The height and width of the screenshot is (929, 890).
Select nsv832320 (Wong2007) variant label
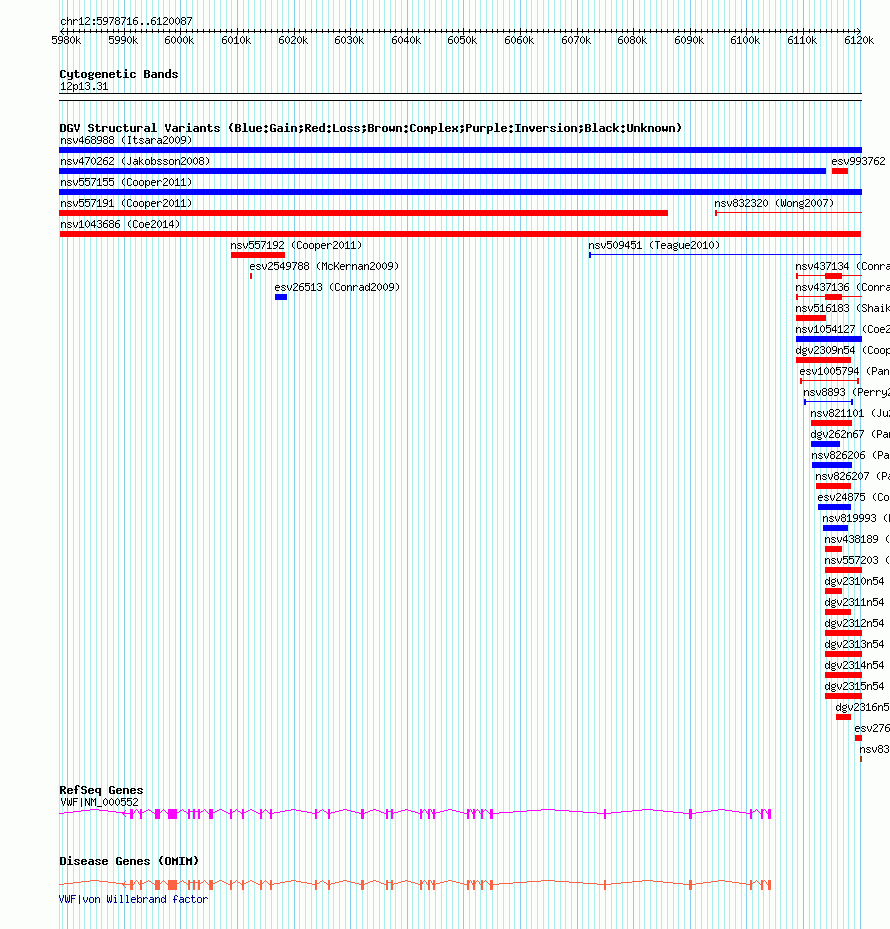(x=774, y=203)
